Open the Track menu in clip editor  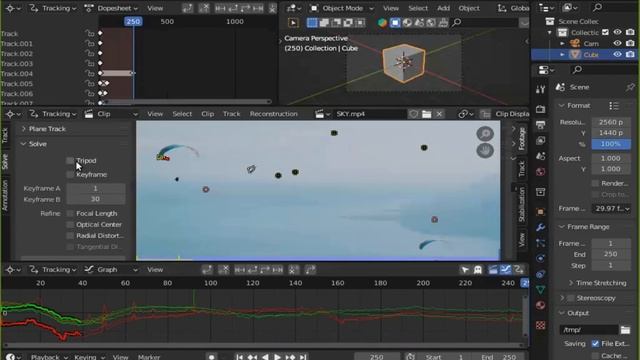[231, 114]
